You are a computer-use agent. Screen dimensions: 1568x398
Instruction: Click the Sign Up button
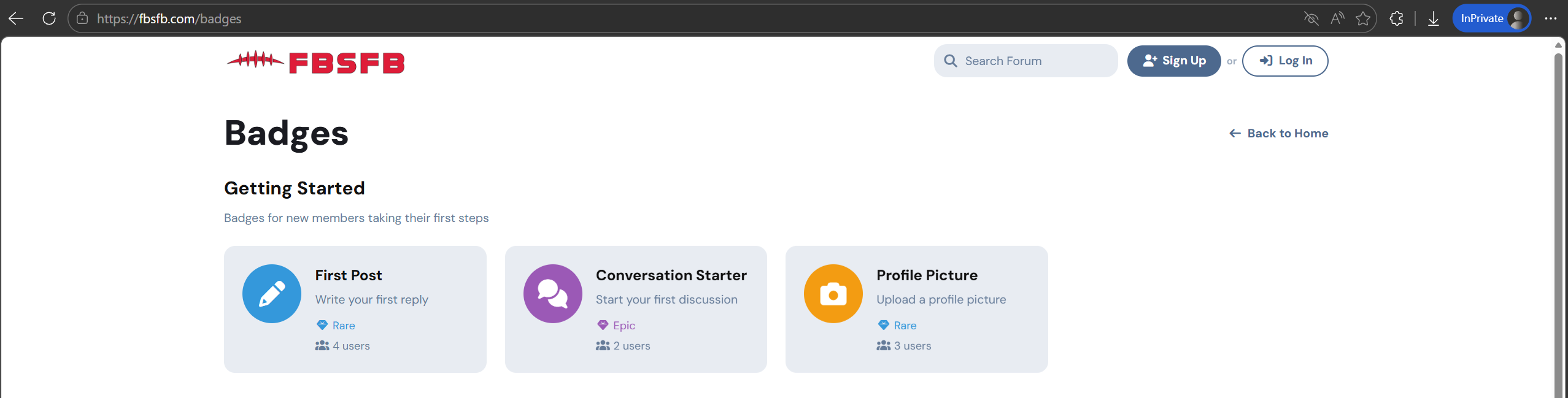coord(1173,61)
